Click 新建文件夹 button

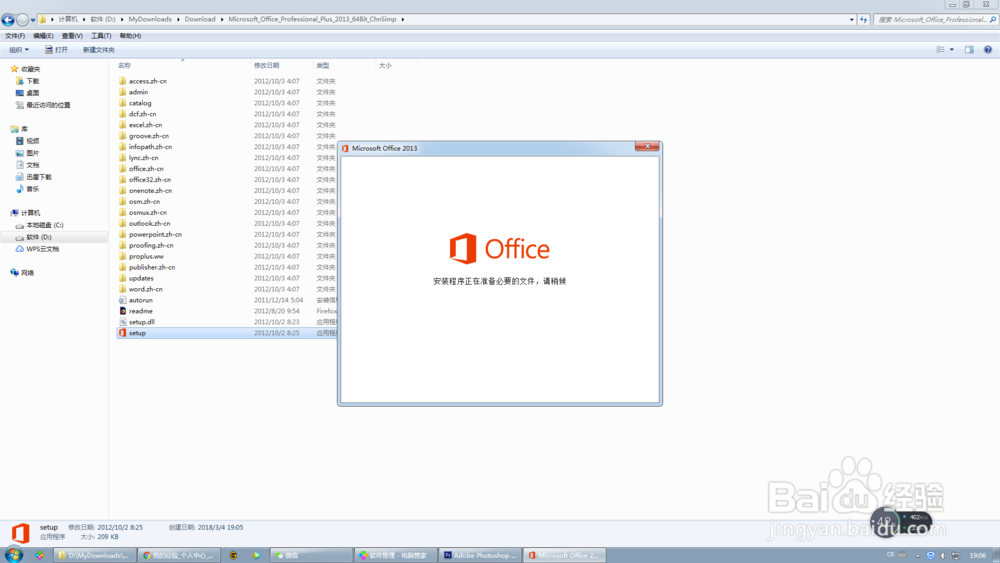98,50
